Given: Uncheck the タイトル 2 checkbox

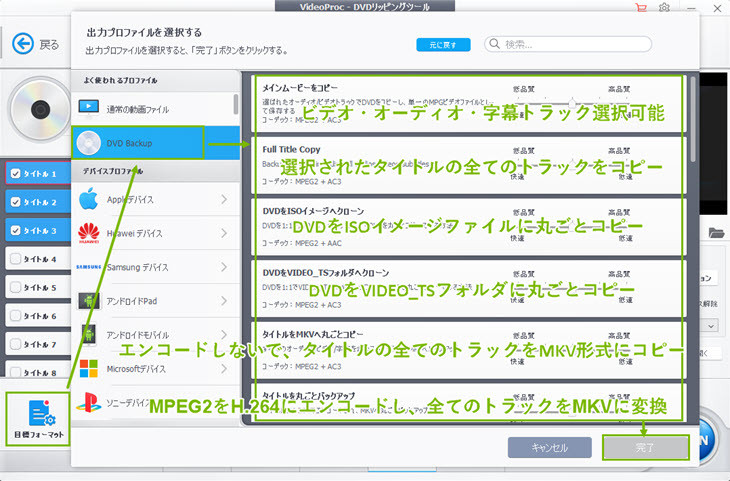Looking at the screenshot, I should click(15, 202).
